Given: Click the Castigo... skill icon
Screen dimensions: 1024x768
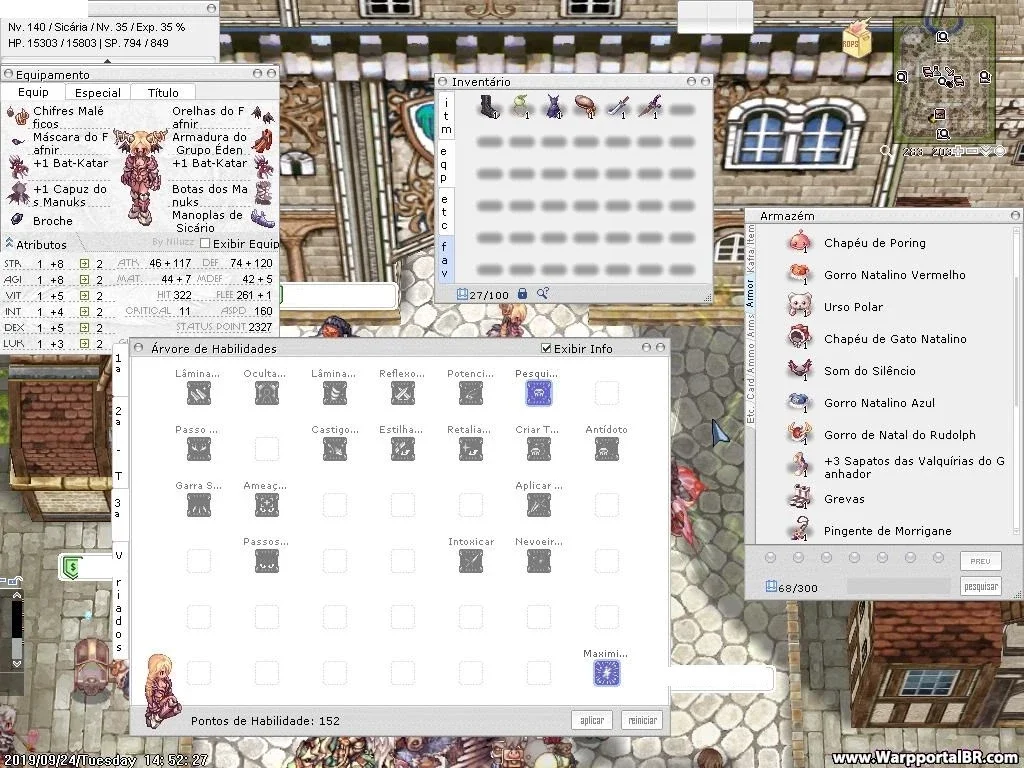Looking at the screenshot, I should pyautogui.click(x=335, y=449).
